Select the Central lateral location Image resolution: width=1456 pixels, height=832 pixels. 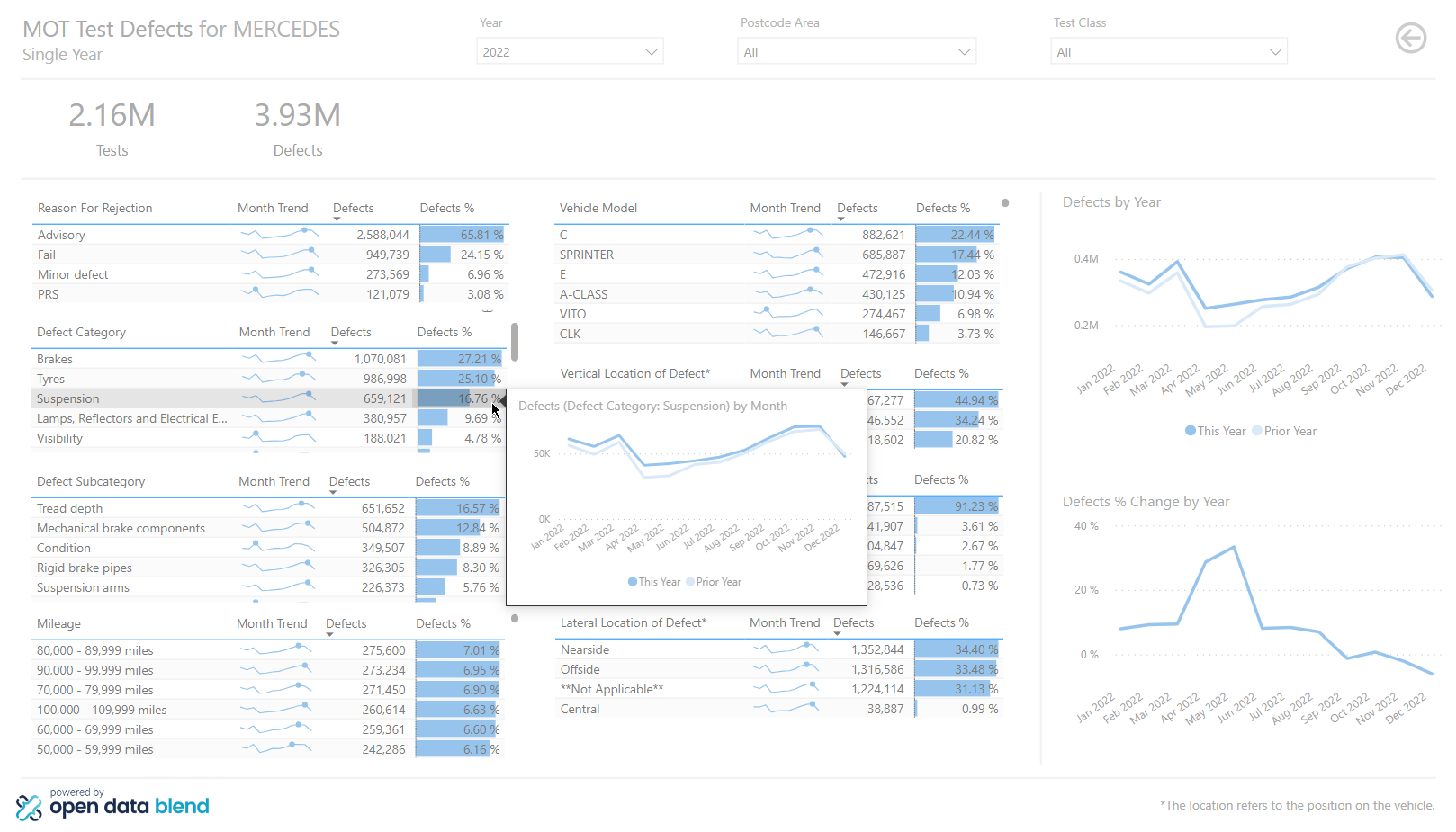click(x=779, y=709)
